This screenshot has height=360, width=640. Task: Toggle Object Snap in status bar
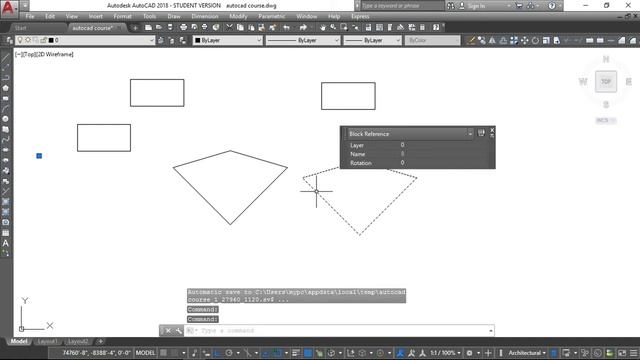[277, 353]
